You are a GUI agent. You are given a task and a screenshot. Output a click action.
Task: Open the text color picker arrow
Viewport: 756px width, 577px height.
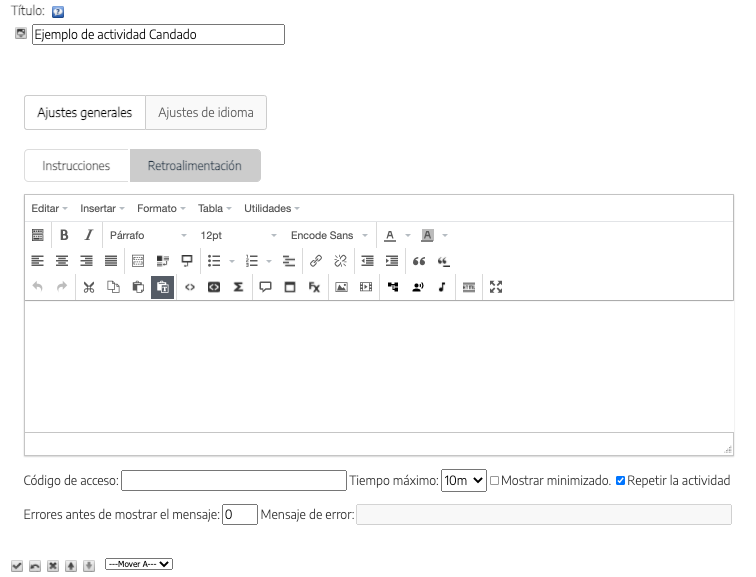click(407, 235)
